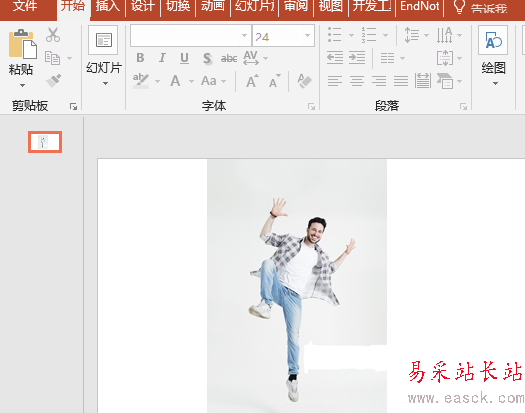
Task: Select the slide 1 thumbnail
Action: [45, 142]
